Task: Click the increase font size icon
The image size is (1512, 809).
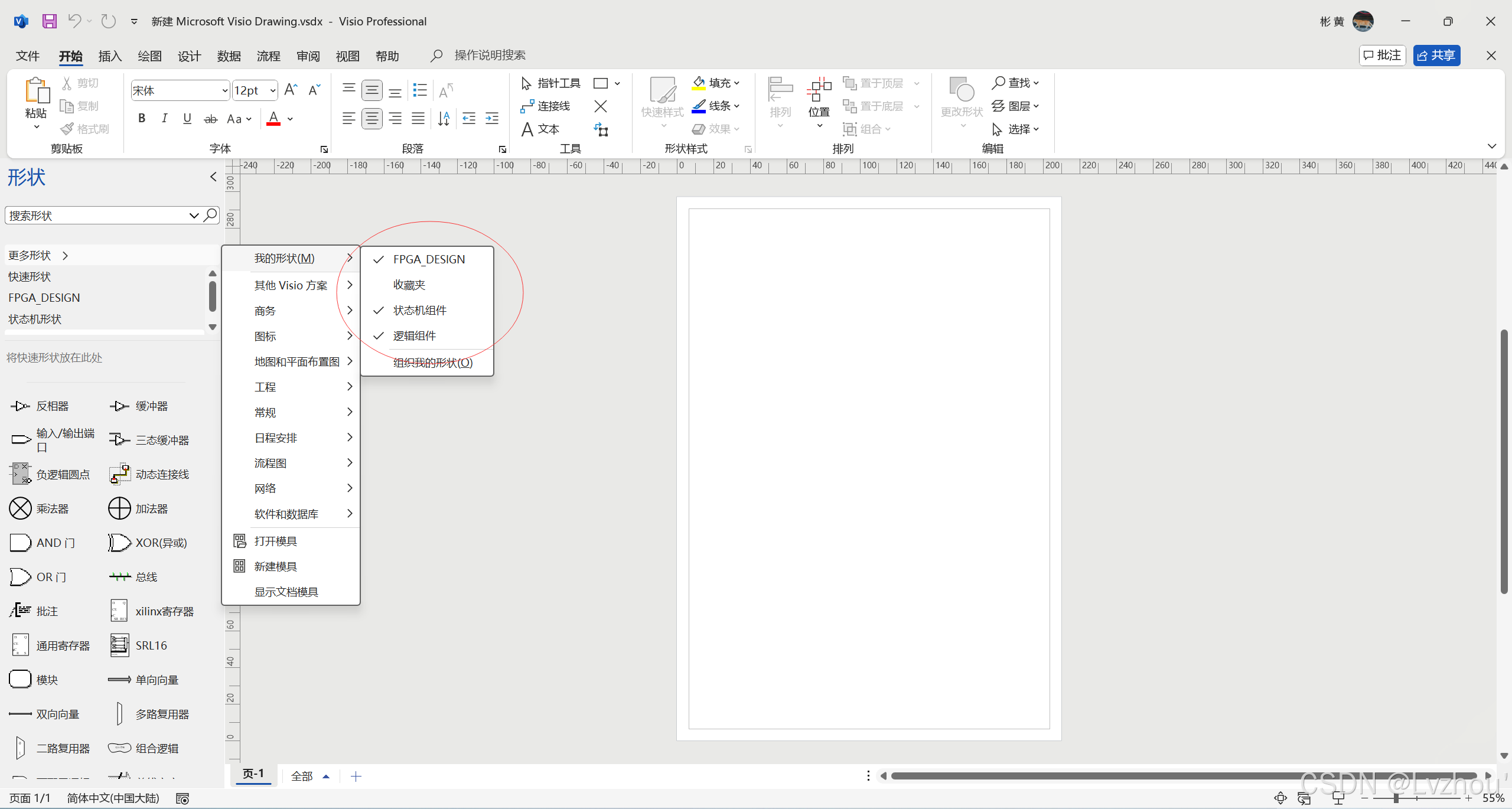Action: [x=291, y=90]
